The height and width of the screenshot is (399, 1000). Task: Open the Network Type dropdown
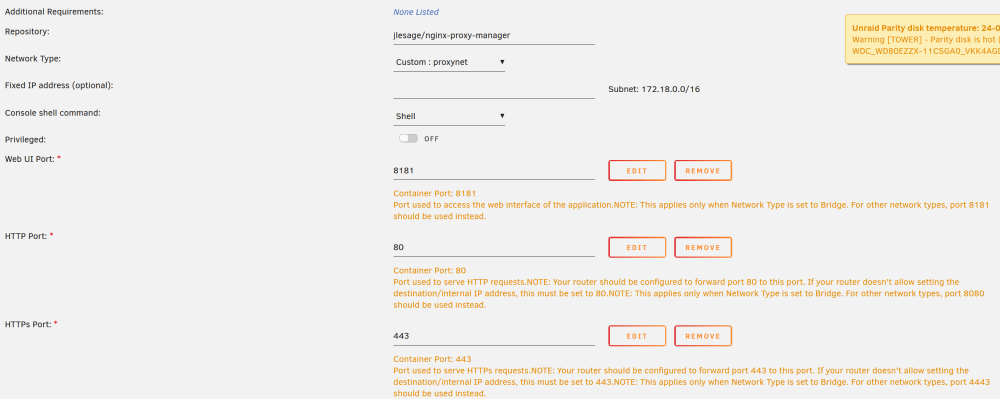(449, 62)
